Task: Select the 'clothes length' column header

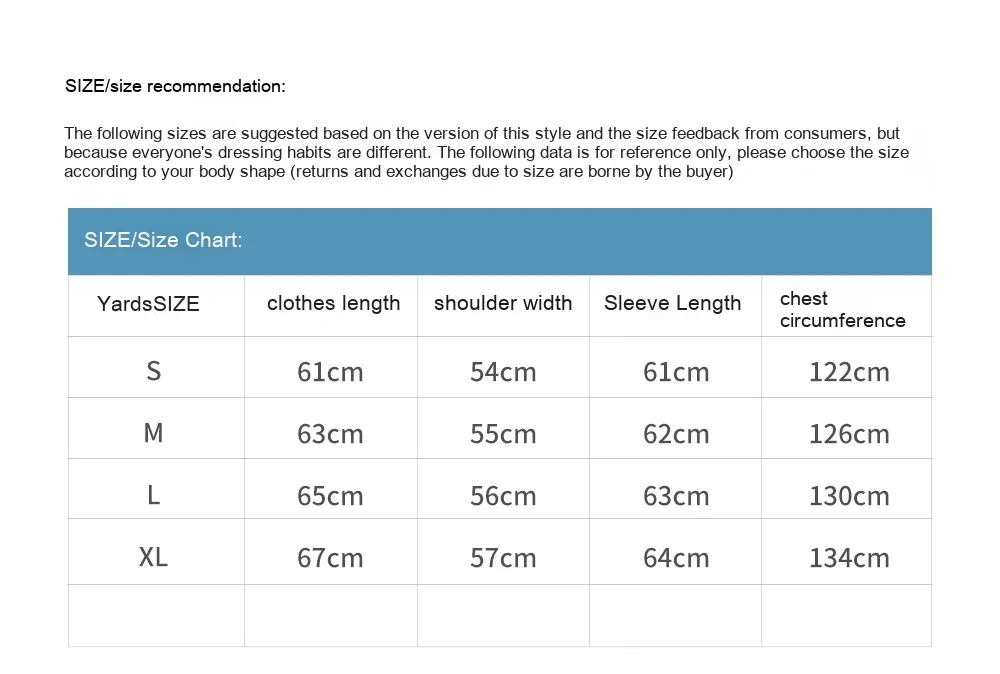Action: 333,303
